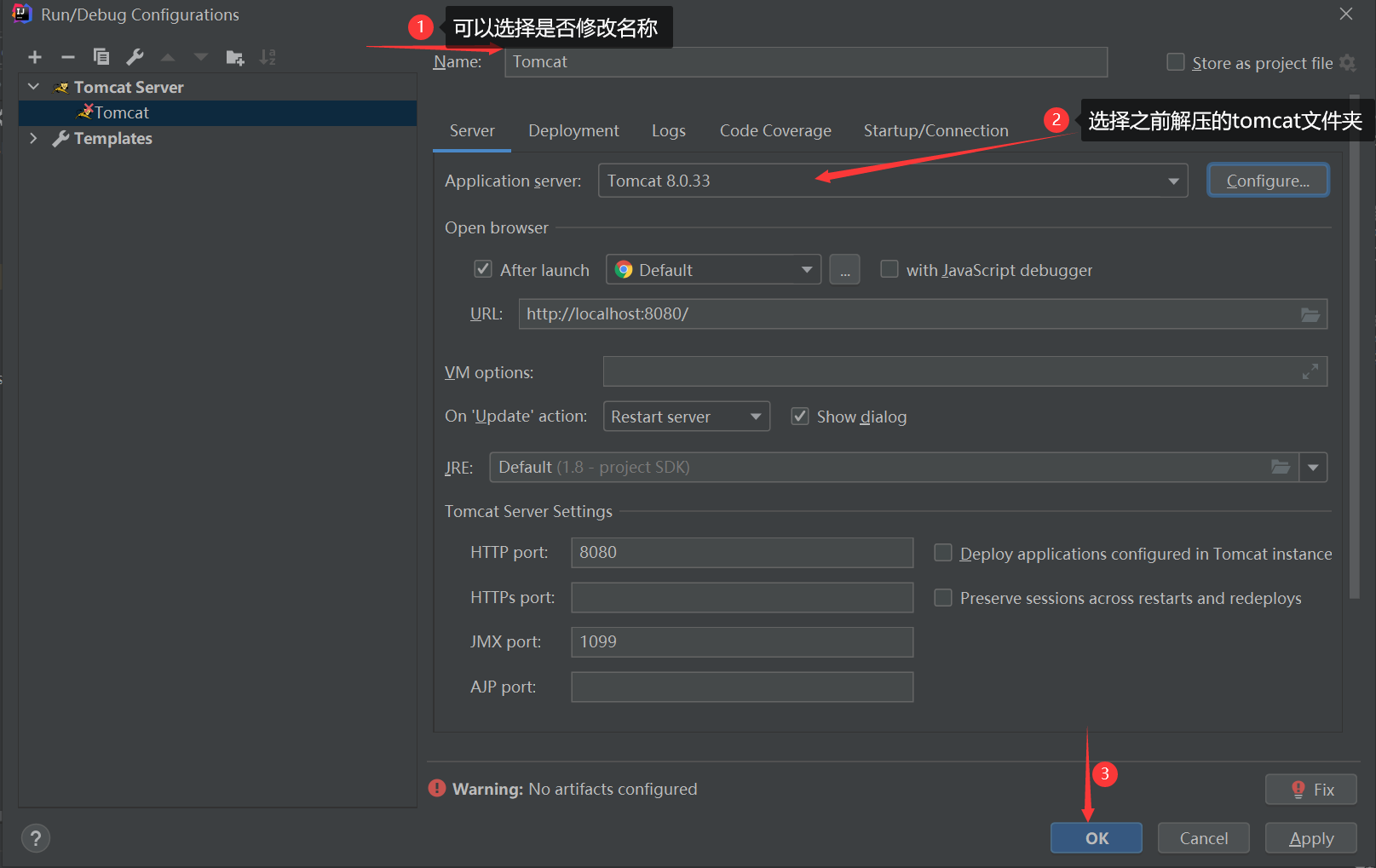Collapse the Tomcat Server tree node
This screenshot has height=868, width=1376.
point(33,87)
